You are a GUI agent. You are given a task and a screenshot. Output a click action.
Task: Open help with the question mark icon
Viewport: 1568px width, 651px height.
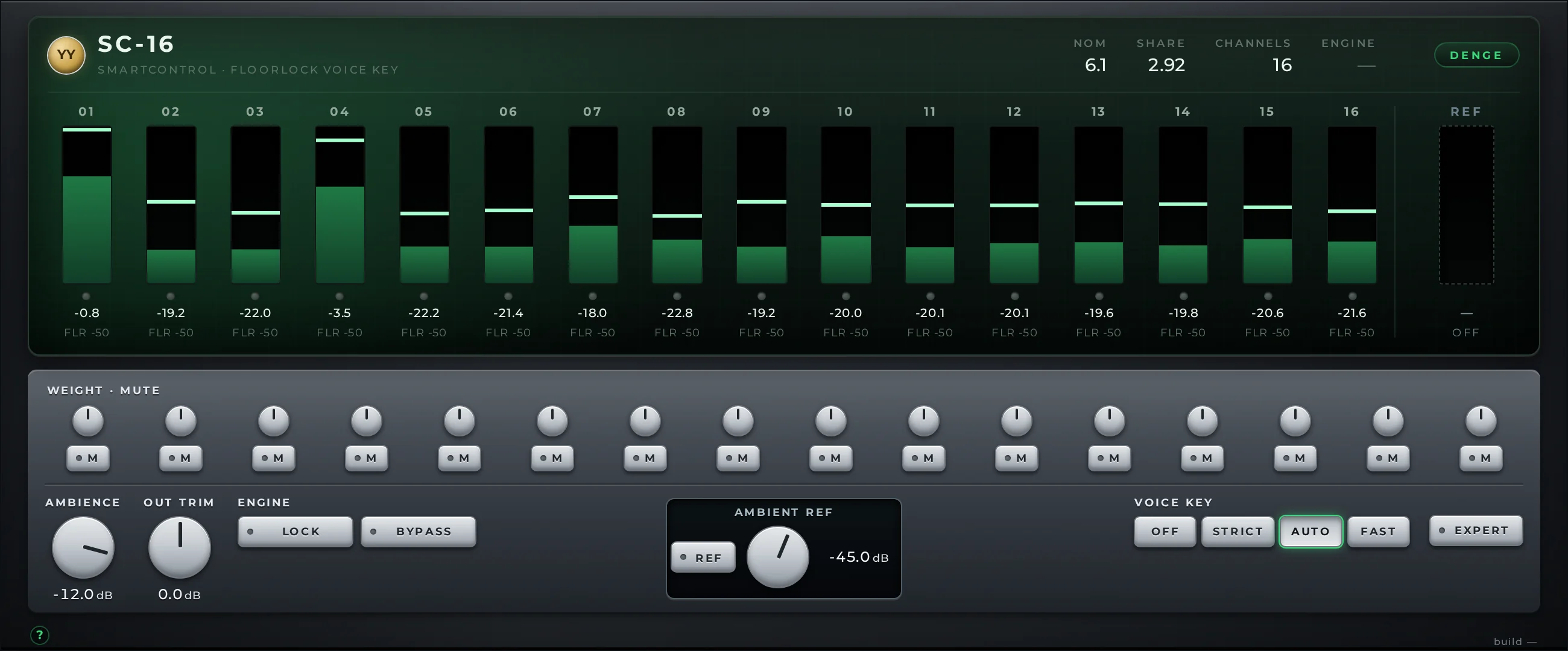pos(40,635)
